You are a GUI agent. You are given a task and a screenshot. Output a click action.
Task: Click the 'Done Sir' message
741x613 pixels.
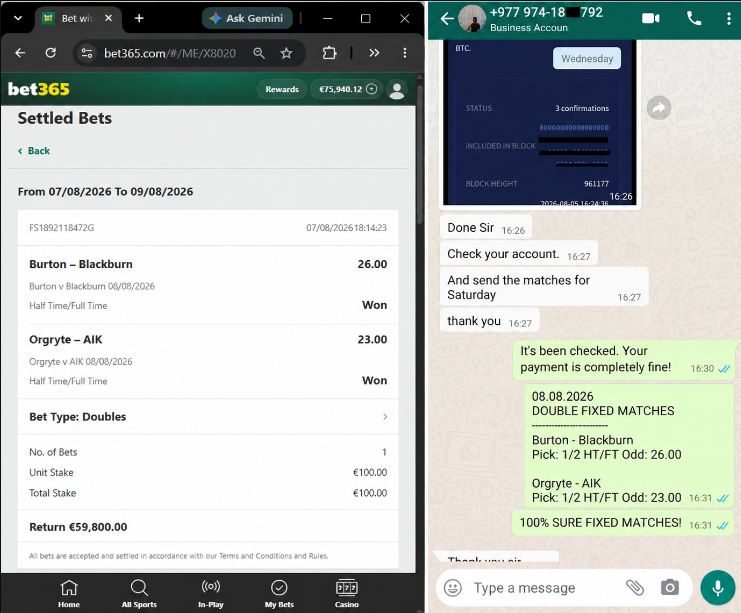pos(486,228)
